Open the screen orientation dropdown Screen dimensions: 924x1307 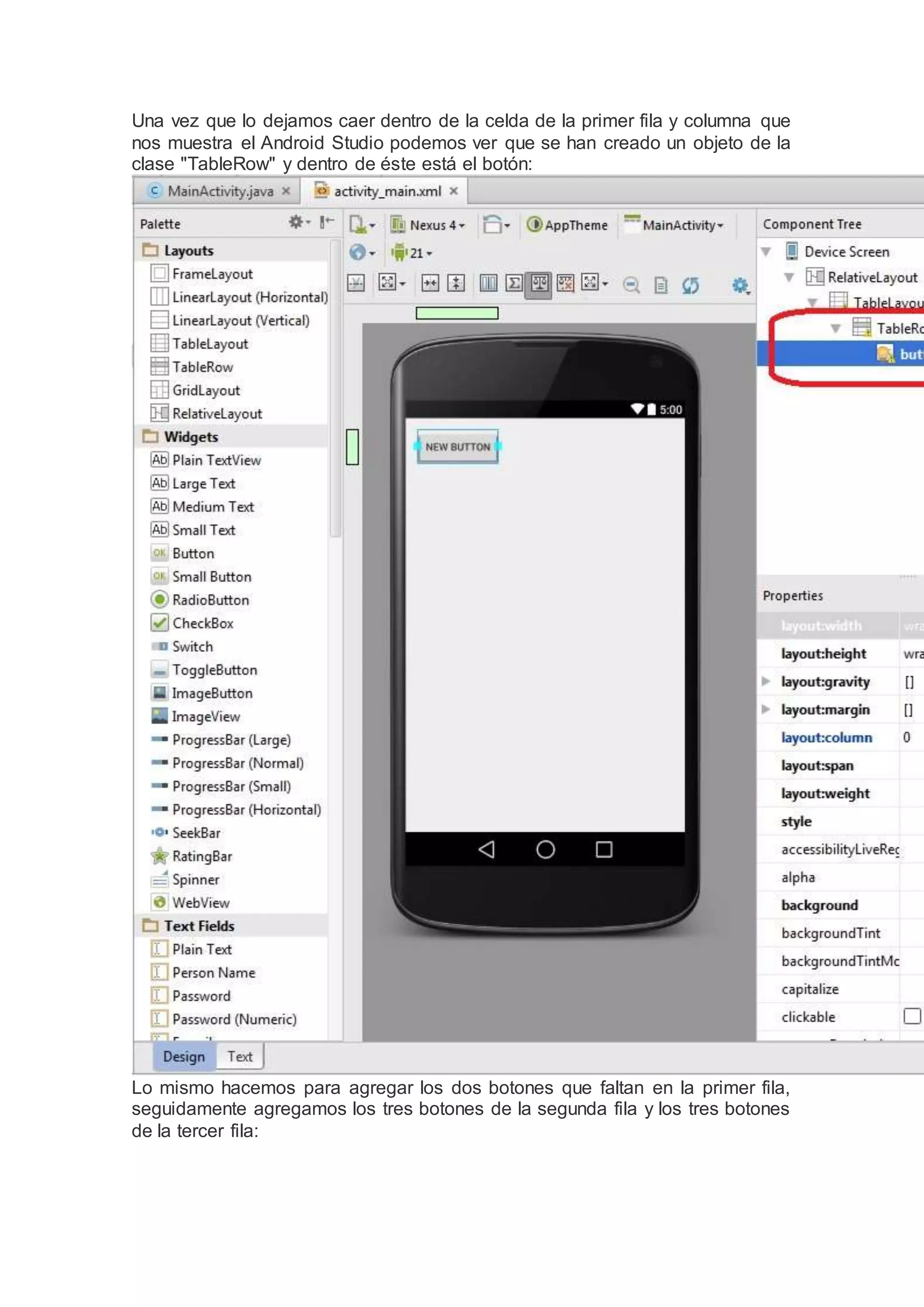tap(496, 225)
